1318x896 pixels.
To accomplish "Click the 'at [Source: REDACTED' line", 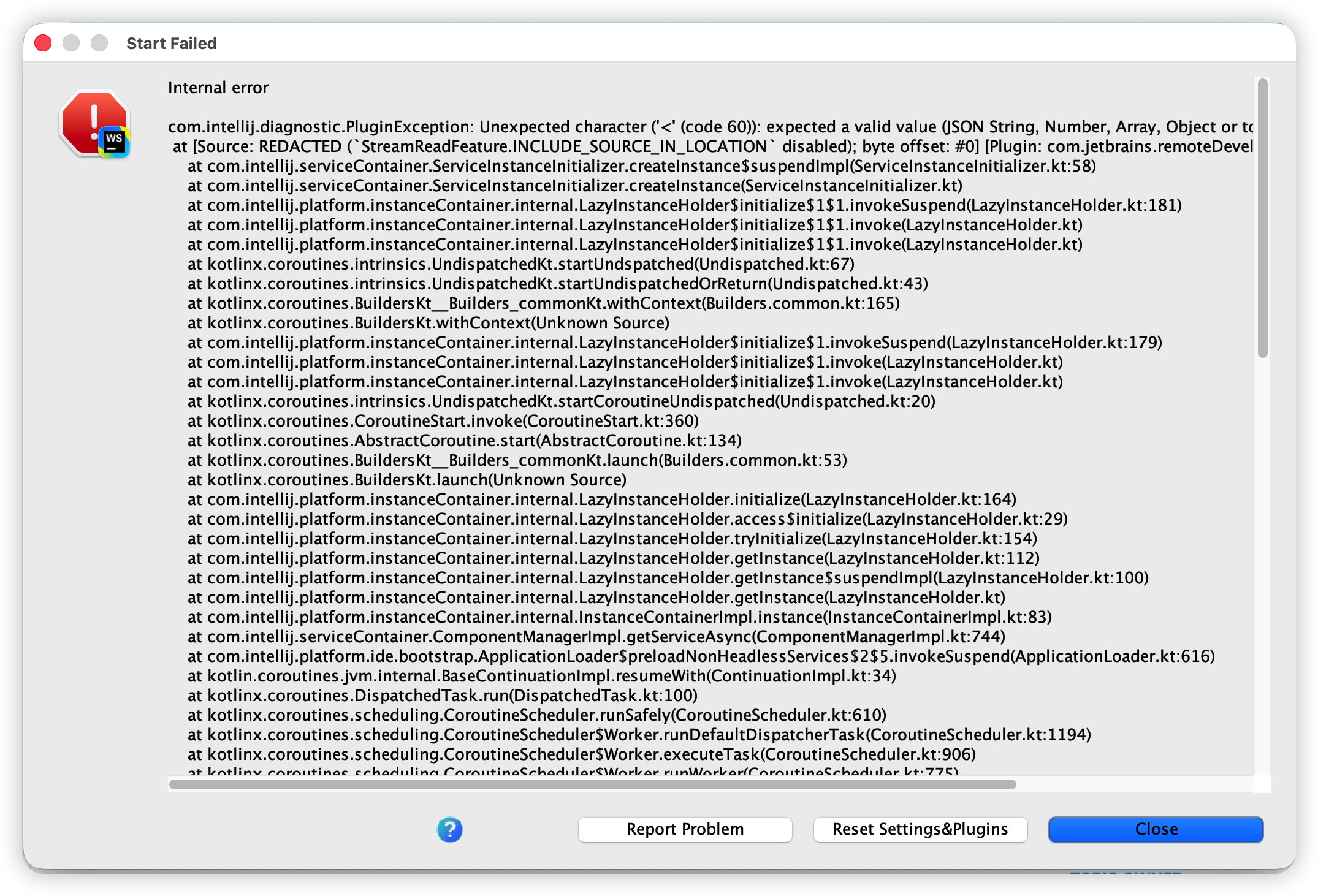I will (713, 146).
